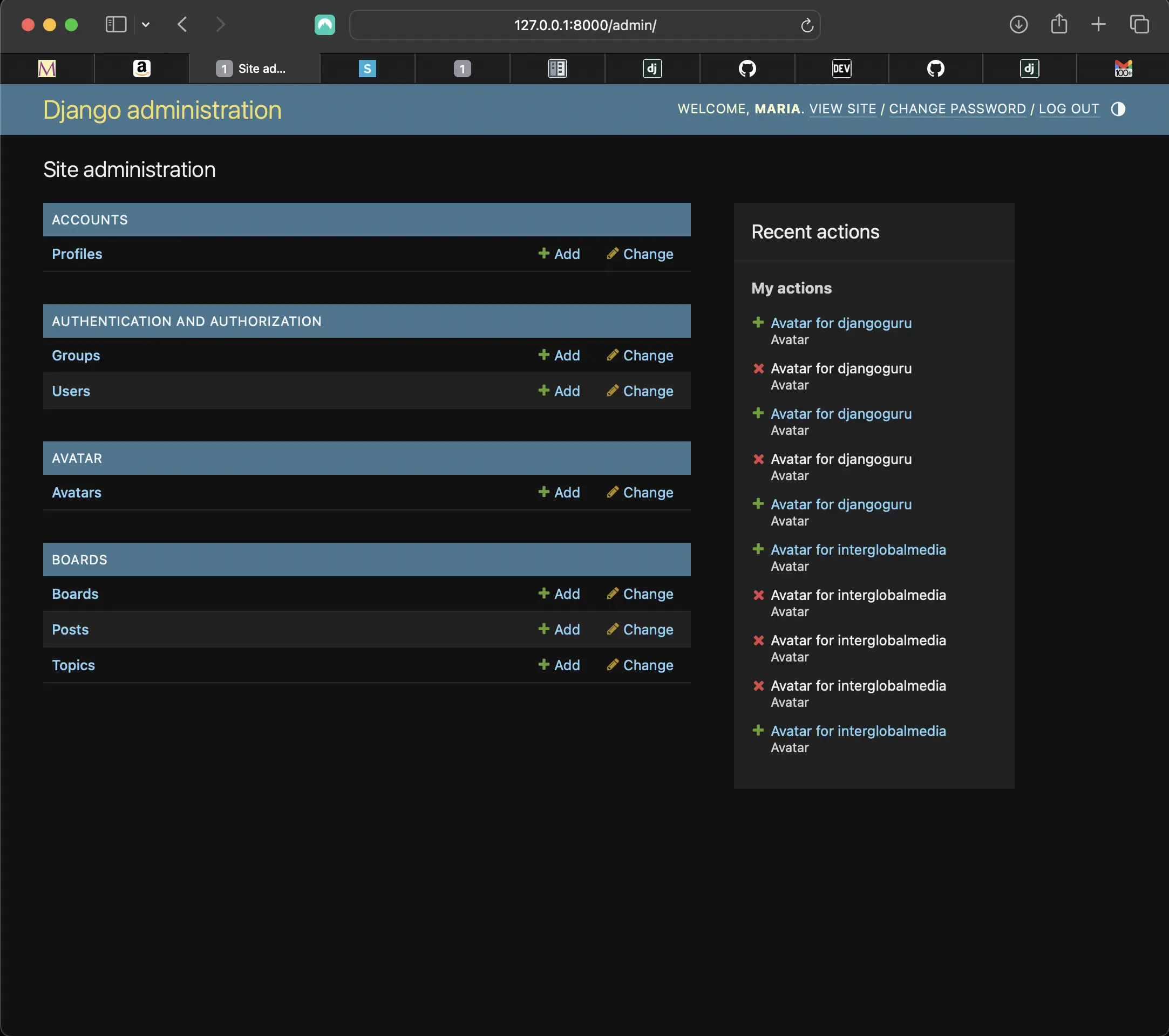Open the Boards model link

point(75,594)
